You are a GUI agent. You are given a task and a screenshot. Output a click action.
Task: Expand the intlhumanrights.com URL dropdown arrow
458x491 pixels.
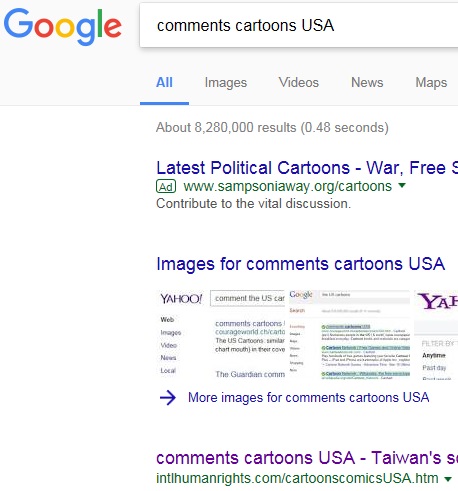tap(448, 479)
